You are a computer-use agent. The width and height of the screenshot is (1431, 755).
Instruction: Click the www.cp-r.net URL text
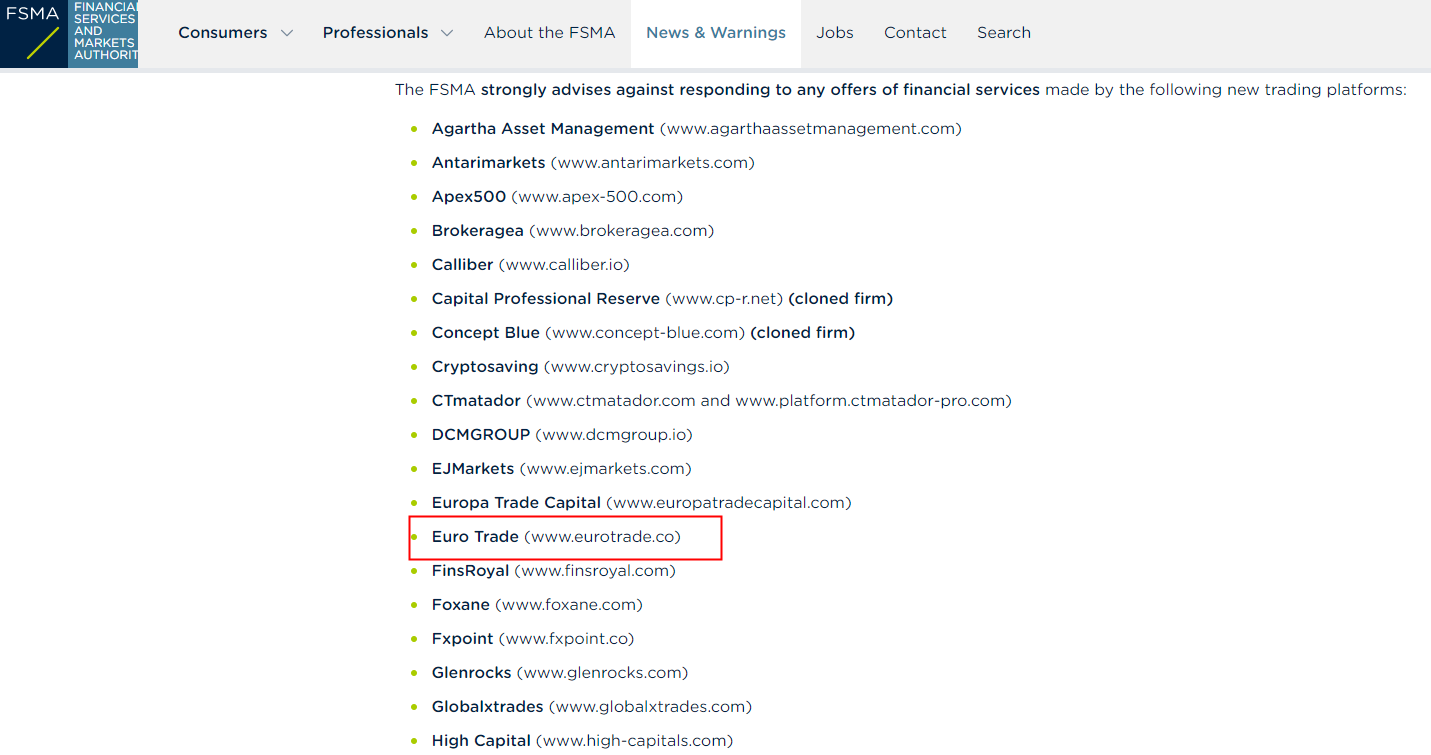tap(724, 299)
